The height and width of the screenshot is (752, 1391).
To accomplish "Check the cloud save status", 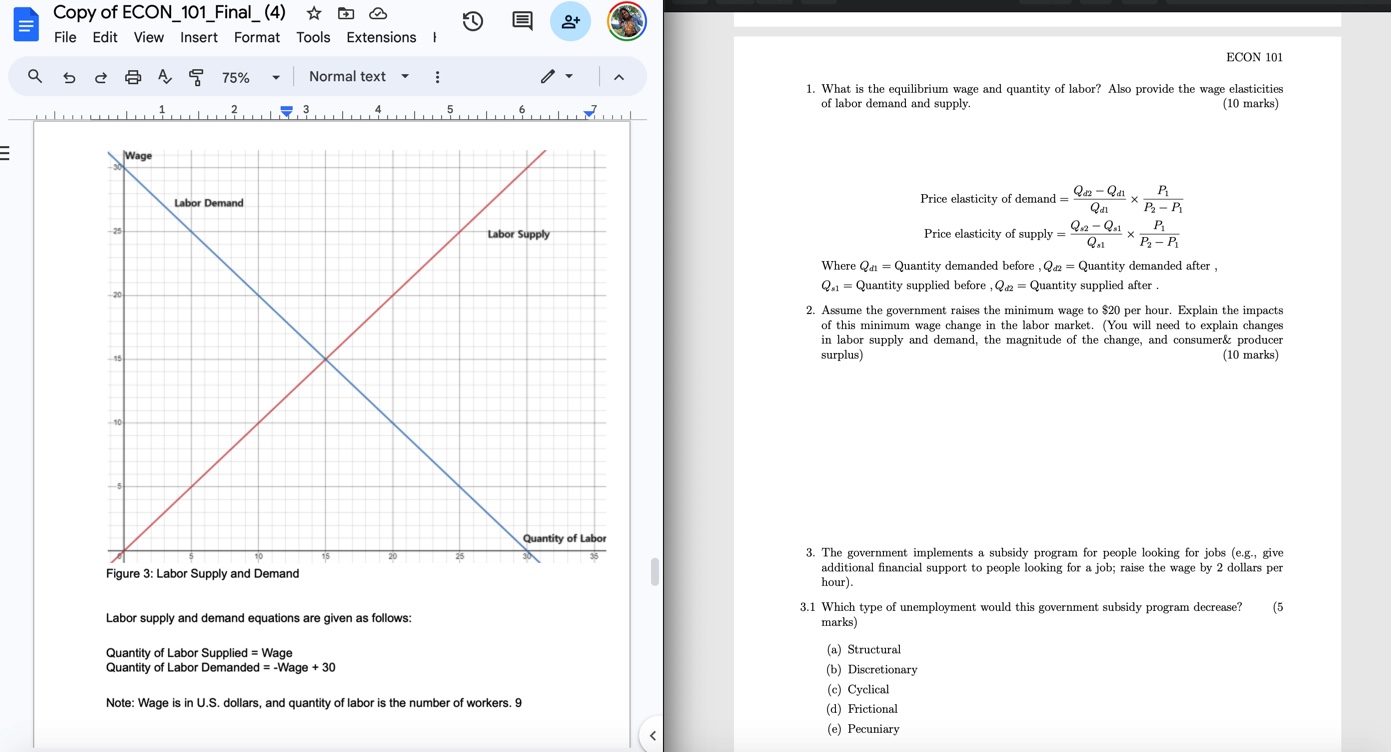I will click(x=377, y=13).
